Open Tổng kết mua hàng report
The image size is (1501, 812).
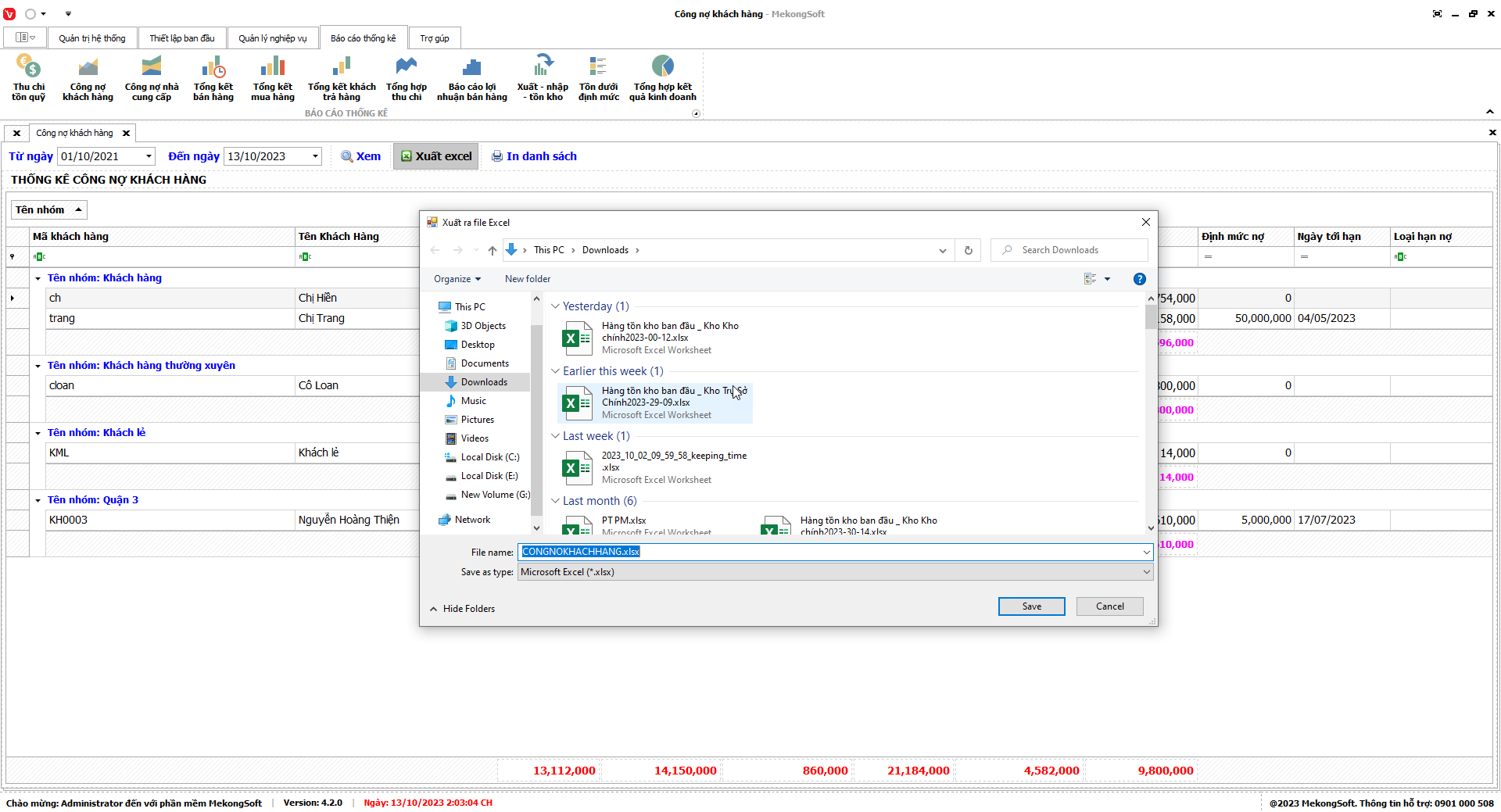[x=273, y=78]
